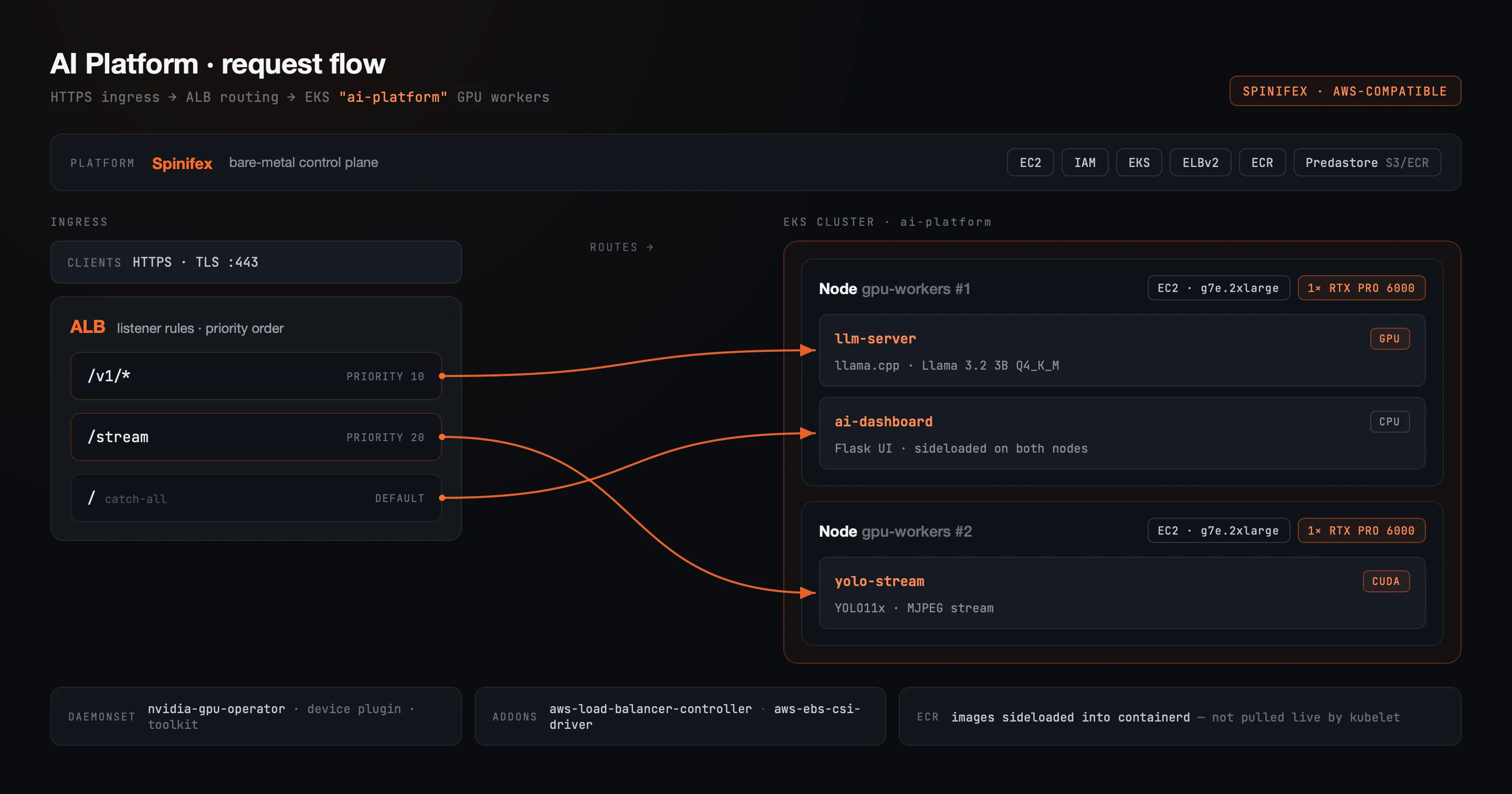Click the ALB listener rules heading
Screen dimensions: 1512x794
[x=177, y=327]
